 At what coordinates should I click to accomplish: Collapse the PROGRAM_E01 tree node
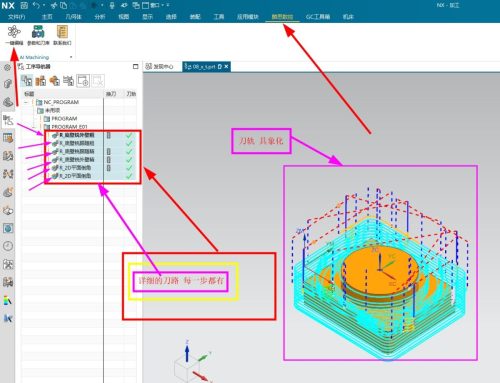click(x=34, y=127)
